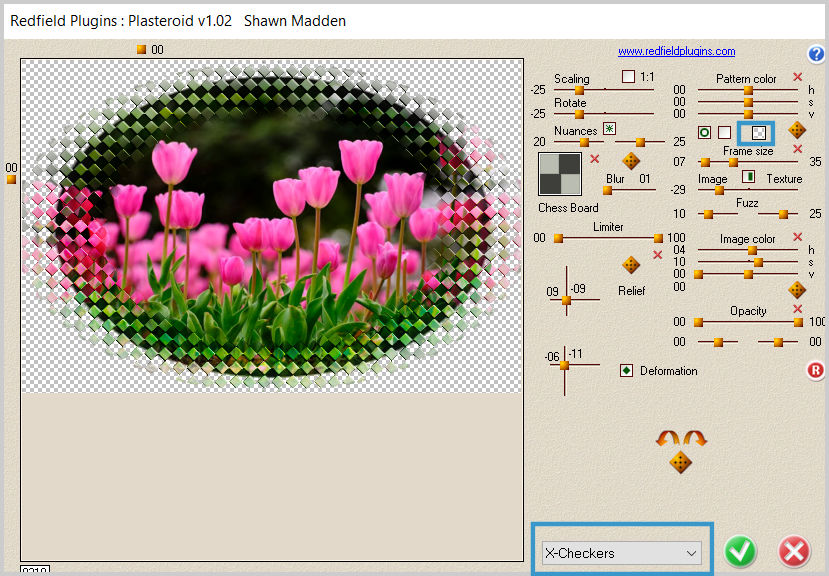829x576 pixels.
Task: Click the lower-left slider below Opacity
Action: (718, 342)
